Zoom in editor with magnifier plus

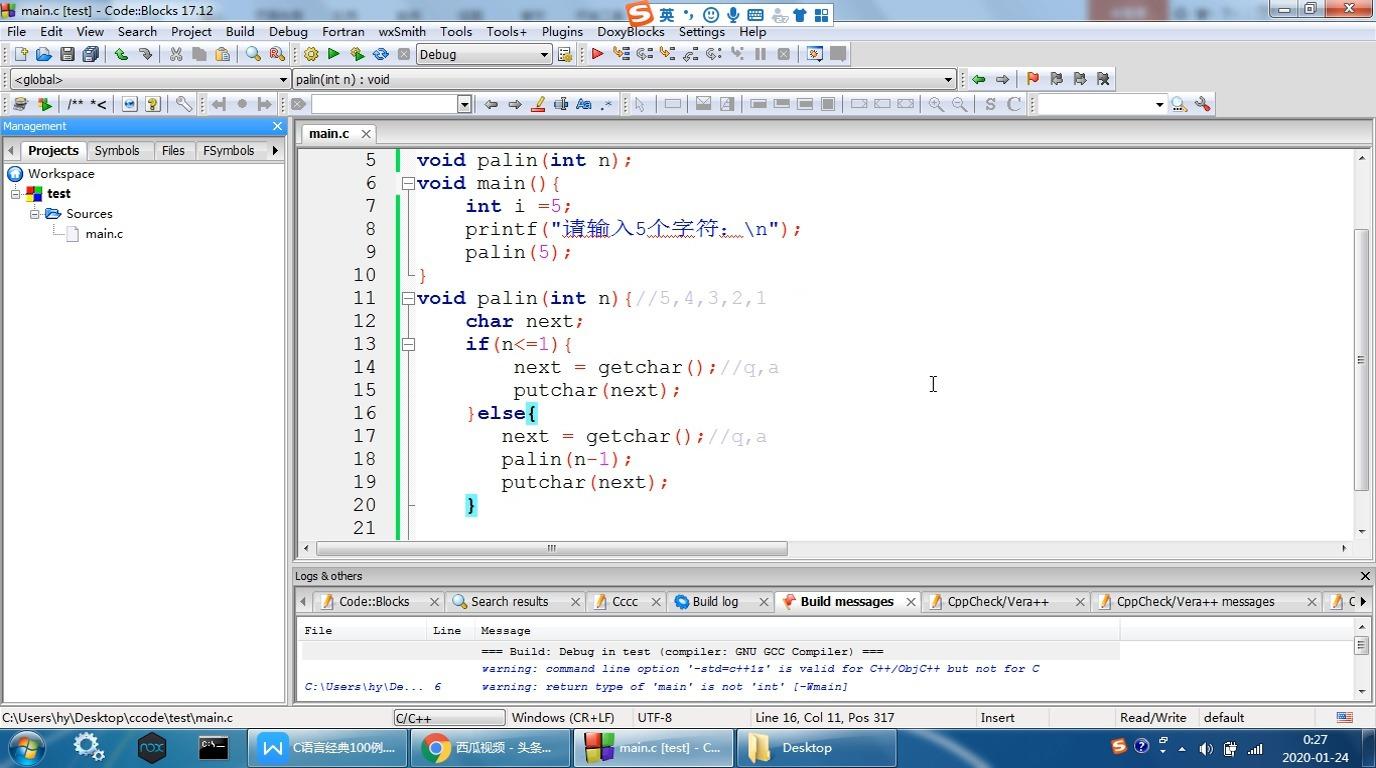pos(936,104)
